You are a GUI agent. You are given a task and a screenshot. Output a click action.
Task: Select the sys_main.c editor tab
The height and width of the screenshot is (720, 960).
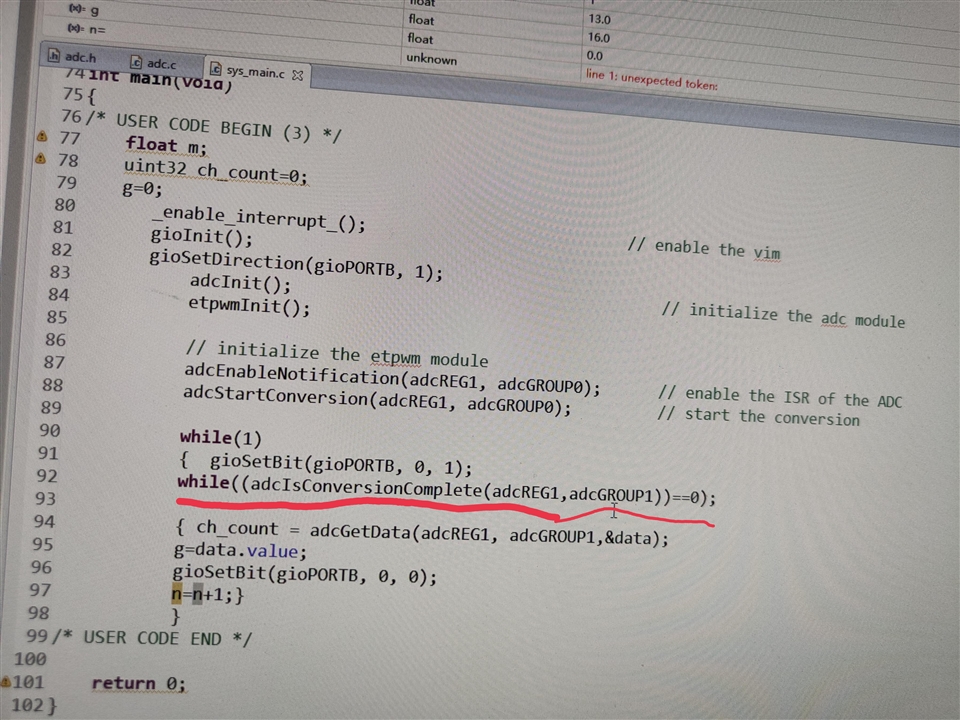pyautogui.click(x=256, y=72)
